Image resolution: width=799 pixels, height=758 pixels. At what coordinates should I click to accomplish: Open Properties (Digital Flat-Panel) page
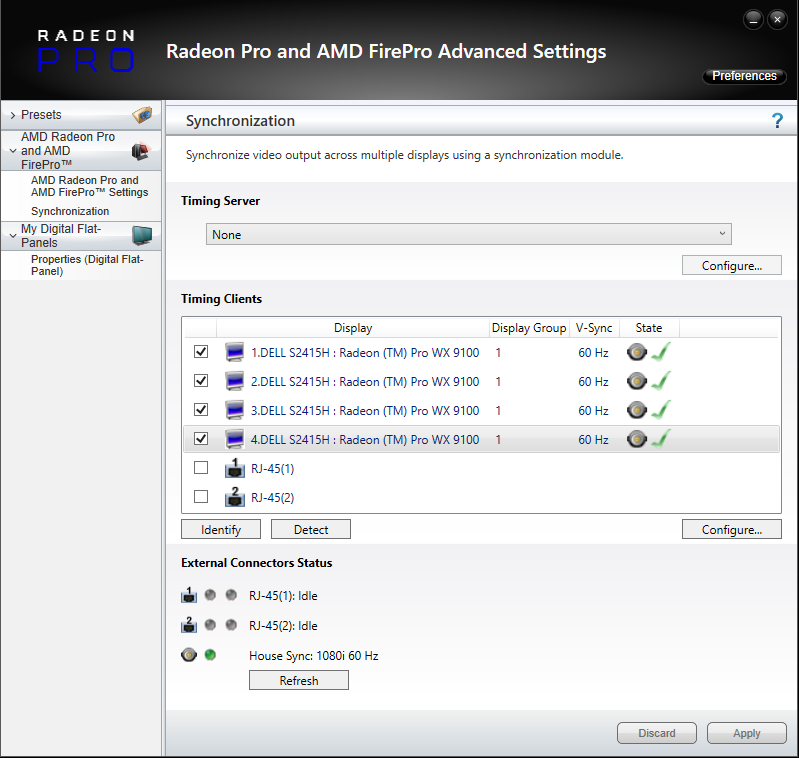pos(87,265)
